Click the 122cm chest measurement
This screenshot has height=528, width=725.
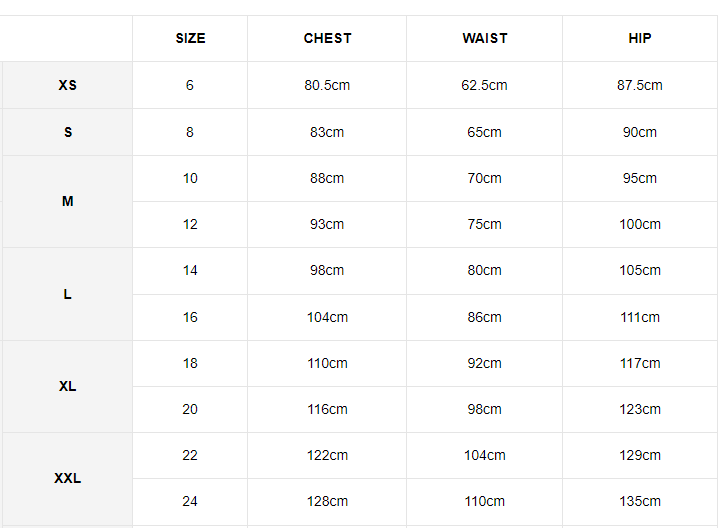(x=327, y=455)
